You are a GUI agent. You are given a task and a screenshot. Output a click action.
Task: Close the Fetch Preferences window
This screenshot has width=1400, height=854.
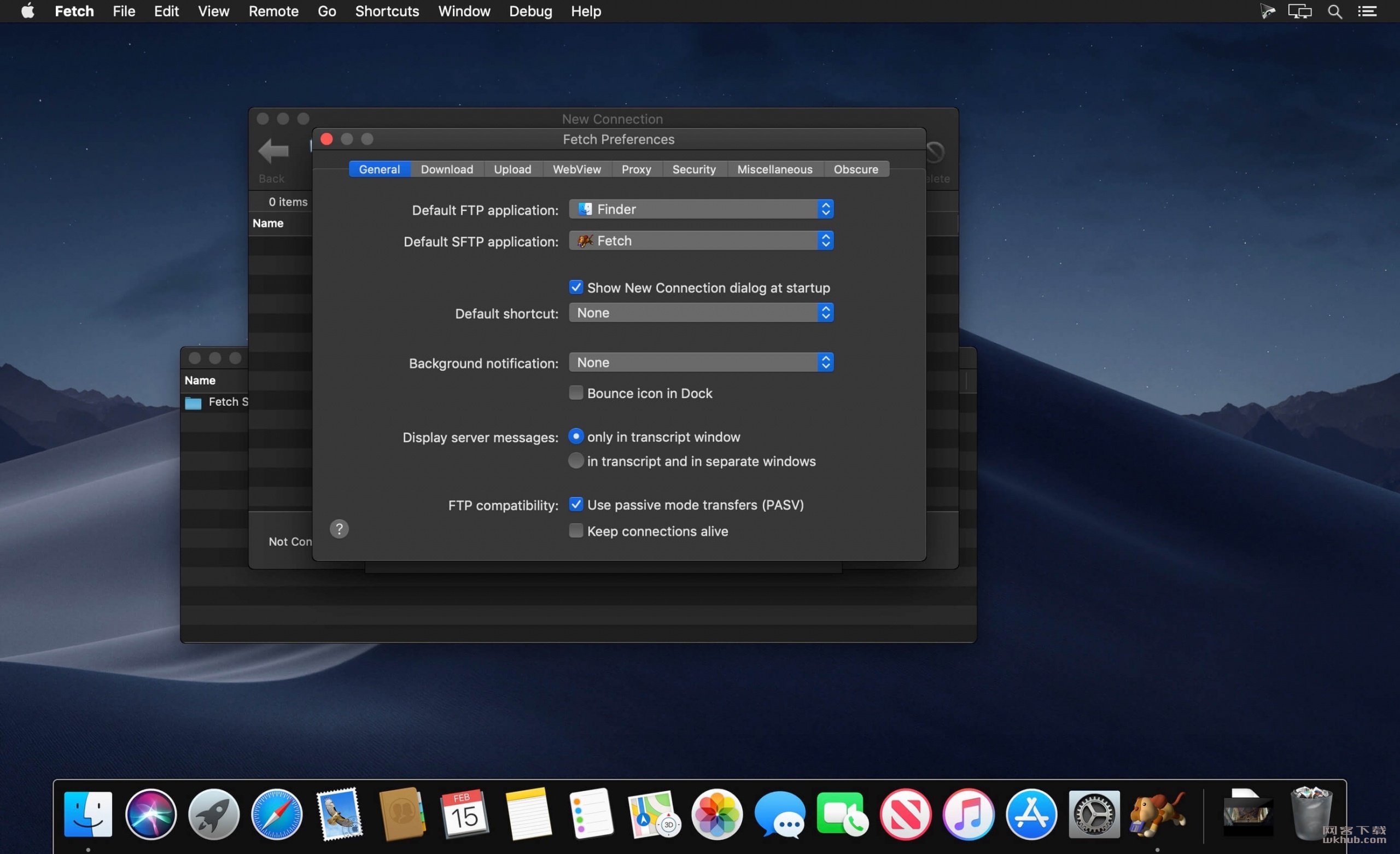pos(326,139)
